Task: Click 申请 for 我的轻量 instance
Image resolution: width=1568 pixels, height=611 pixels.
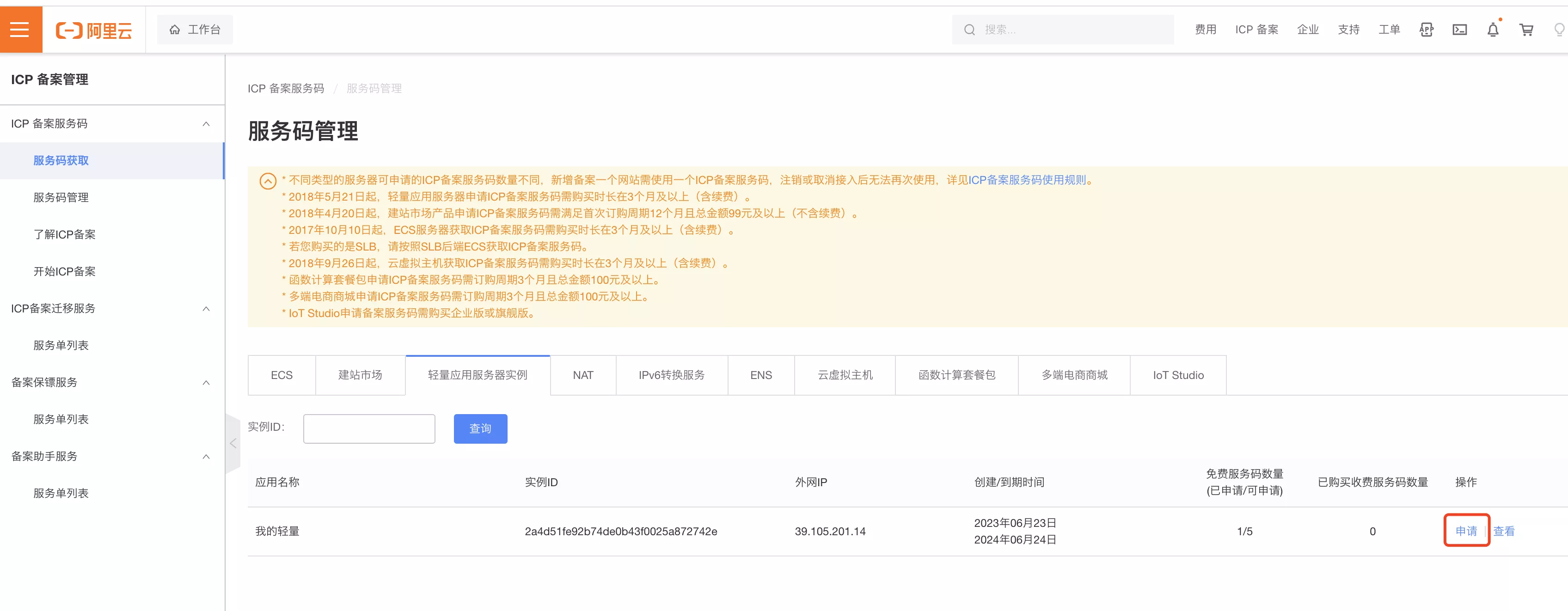Action: 1466,532
